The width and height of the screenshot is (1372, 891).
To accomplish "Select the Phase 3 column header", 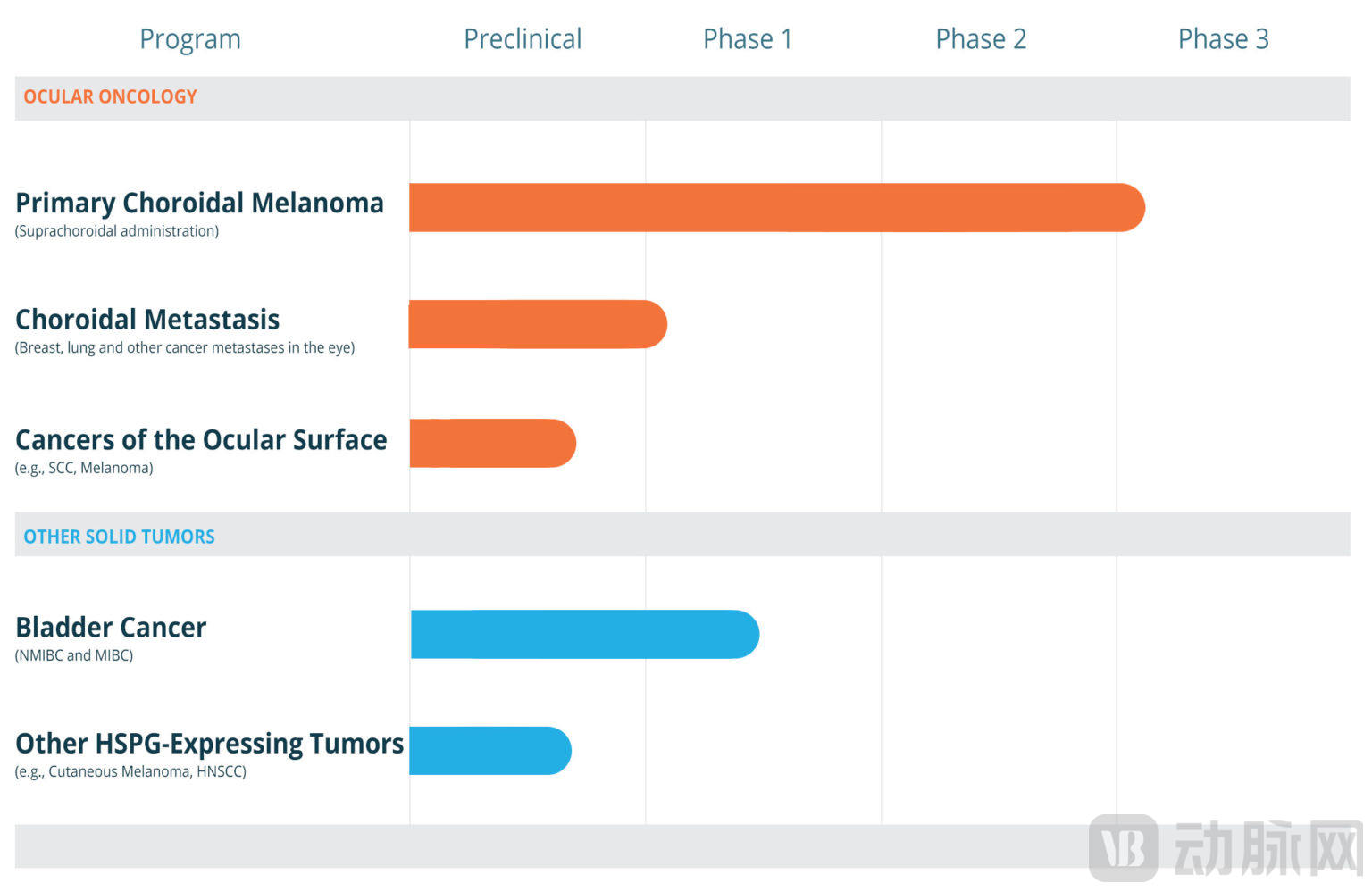I will [1223, 39].
